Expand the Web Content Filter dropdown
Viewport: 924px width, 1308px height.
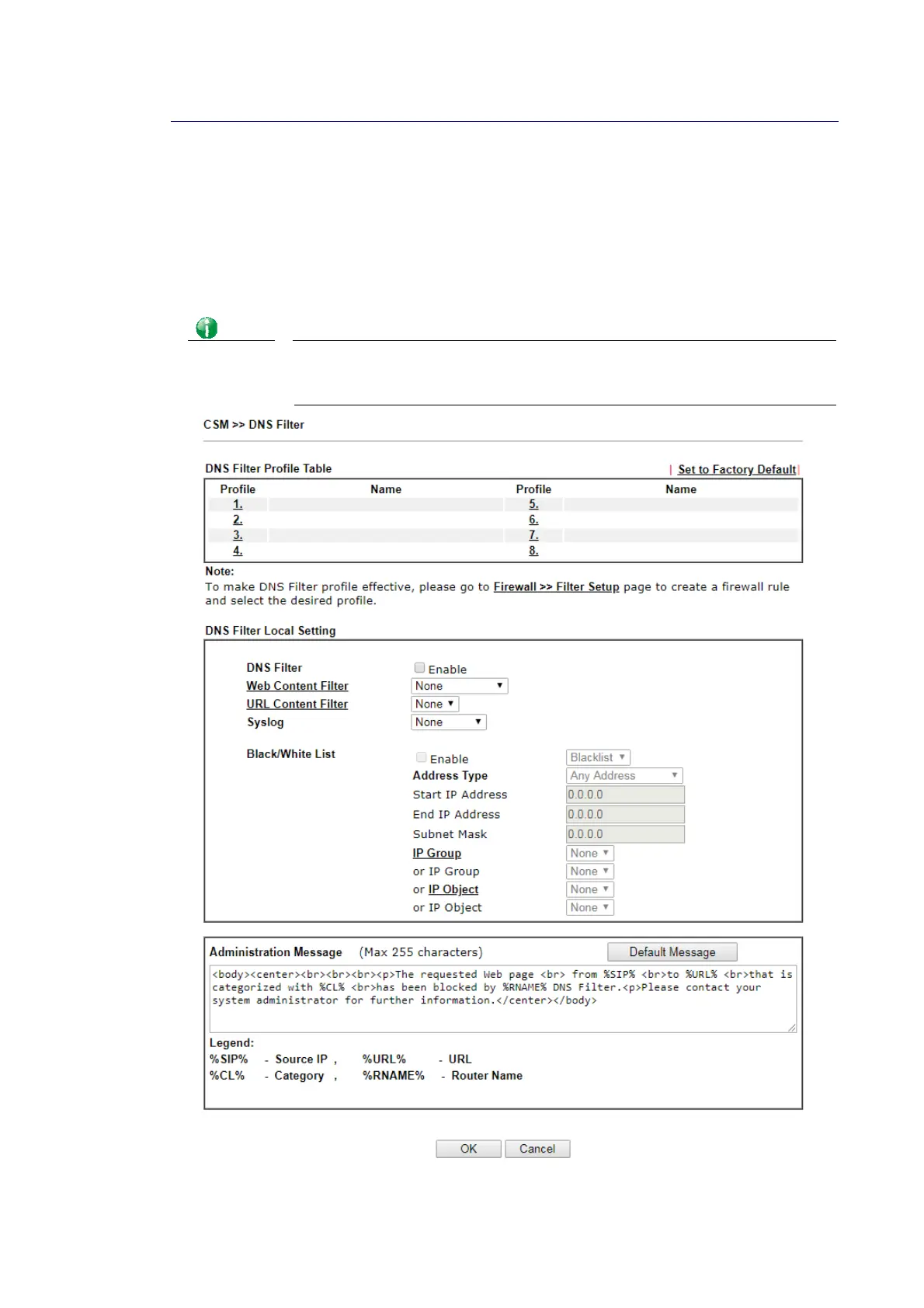point(459,686)
